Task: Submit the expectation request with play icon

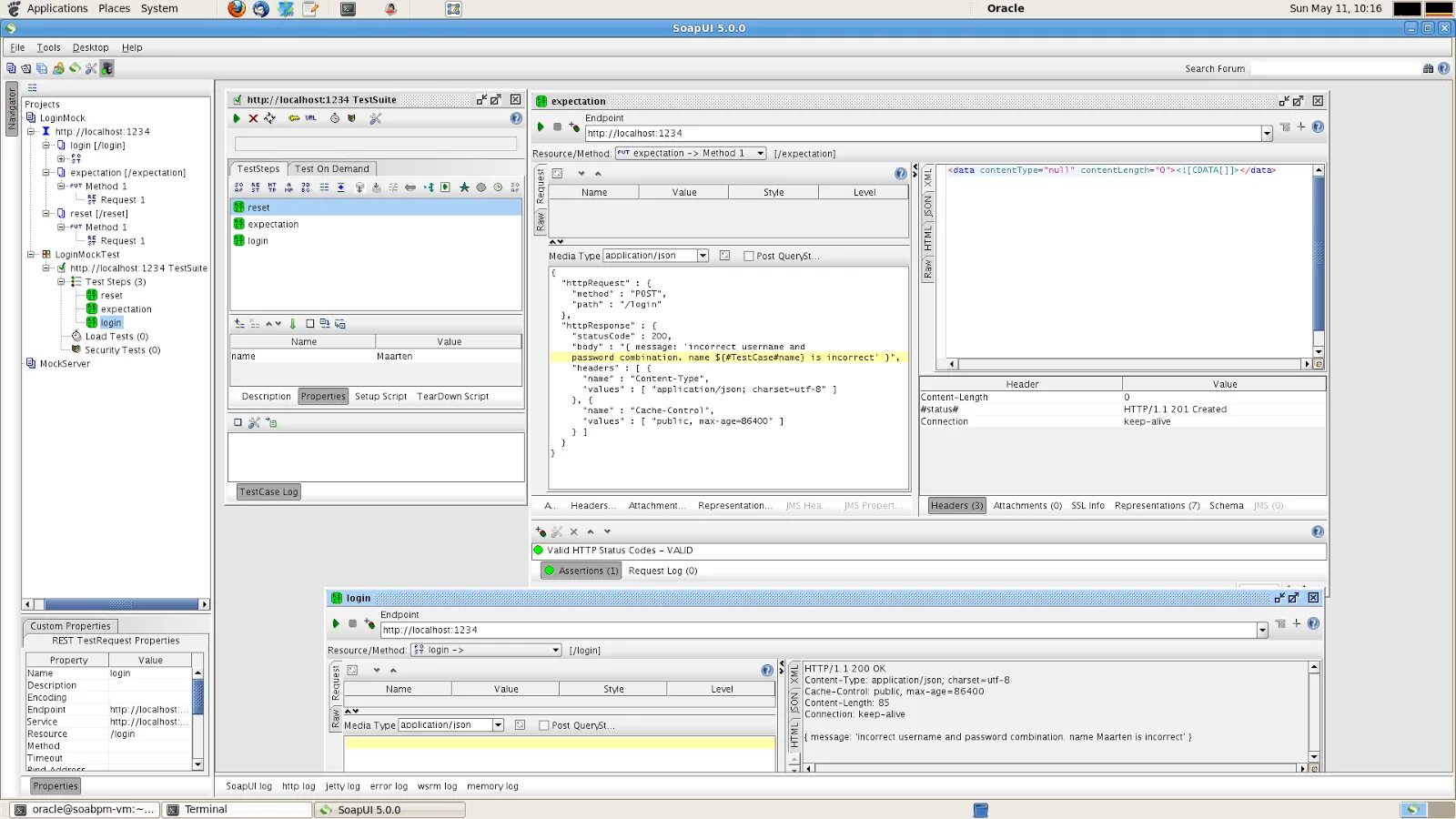Action: pos(541,127)
